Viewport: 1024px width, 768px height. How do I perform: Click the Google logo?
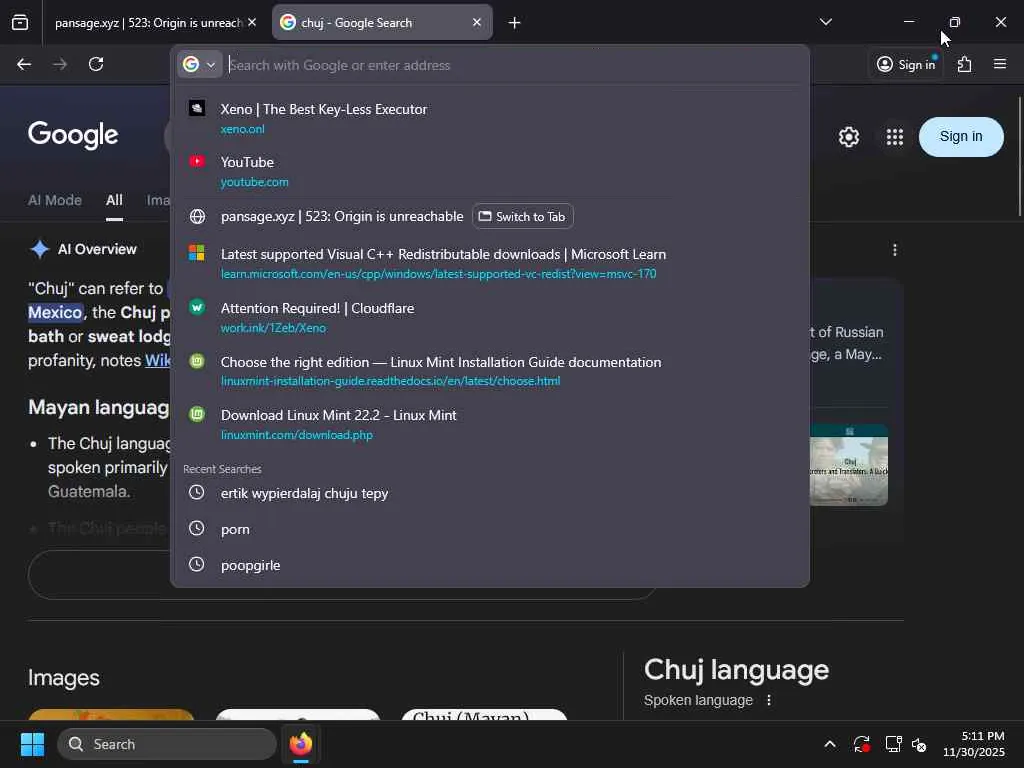click(x=73, y=135)
